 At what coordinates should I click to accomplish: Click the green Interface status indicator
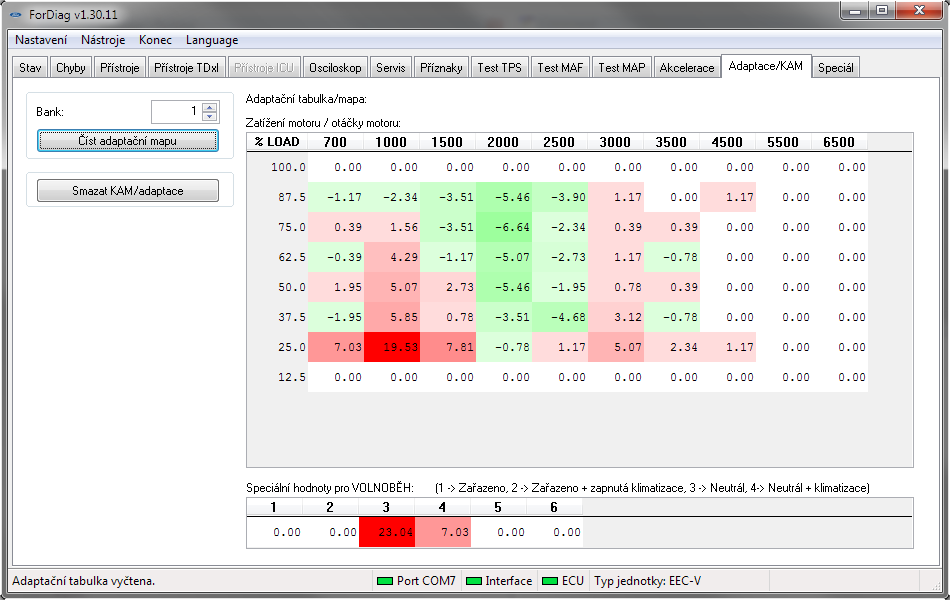pyautogui.click(x=474, y=581)
